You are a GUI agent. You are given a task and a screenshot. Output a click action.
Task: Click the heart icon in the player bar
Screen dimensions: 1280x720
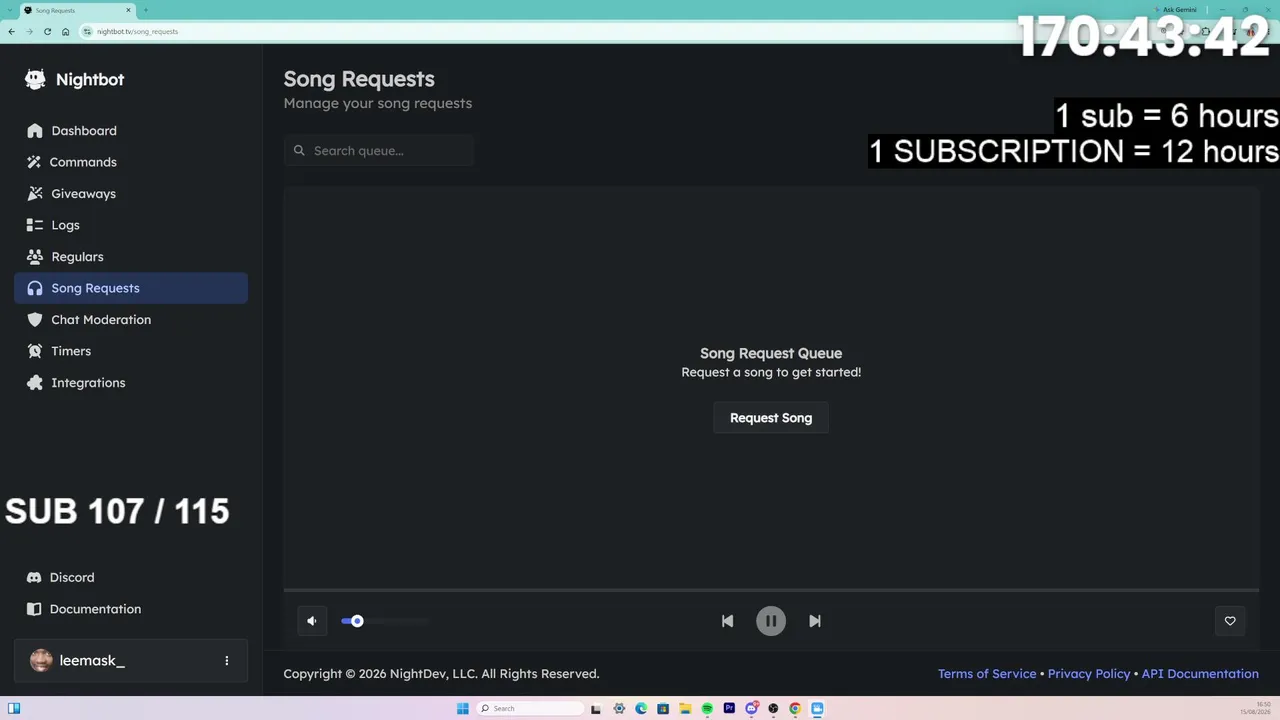1230,621
